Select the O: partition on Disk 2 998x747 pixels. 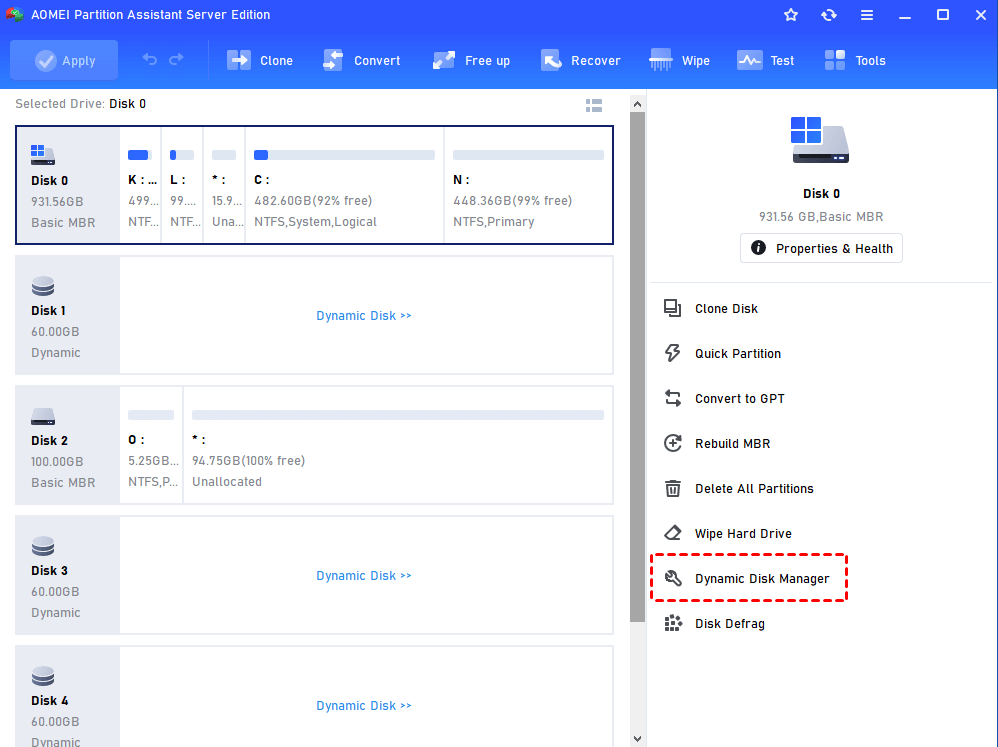tap(151, 445)
